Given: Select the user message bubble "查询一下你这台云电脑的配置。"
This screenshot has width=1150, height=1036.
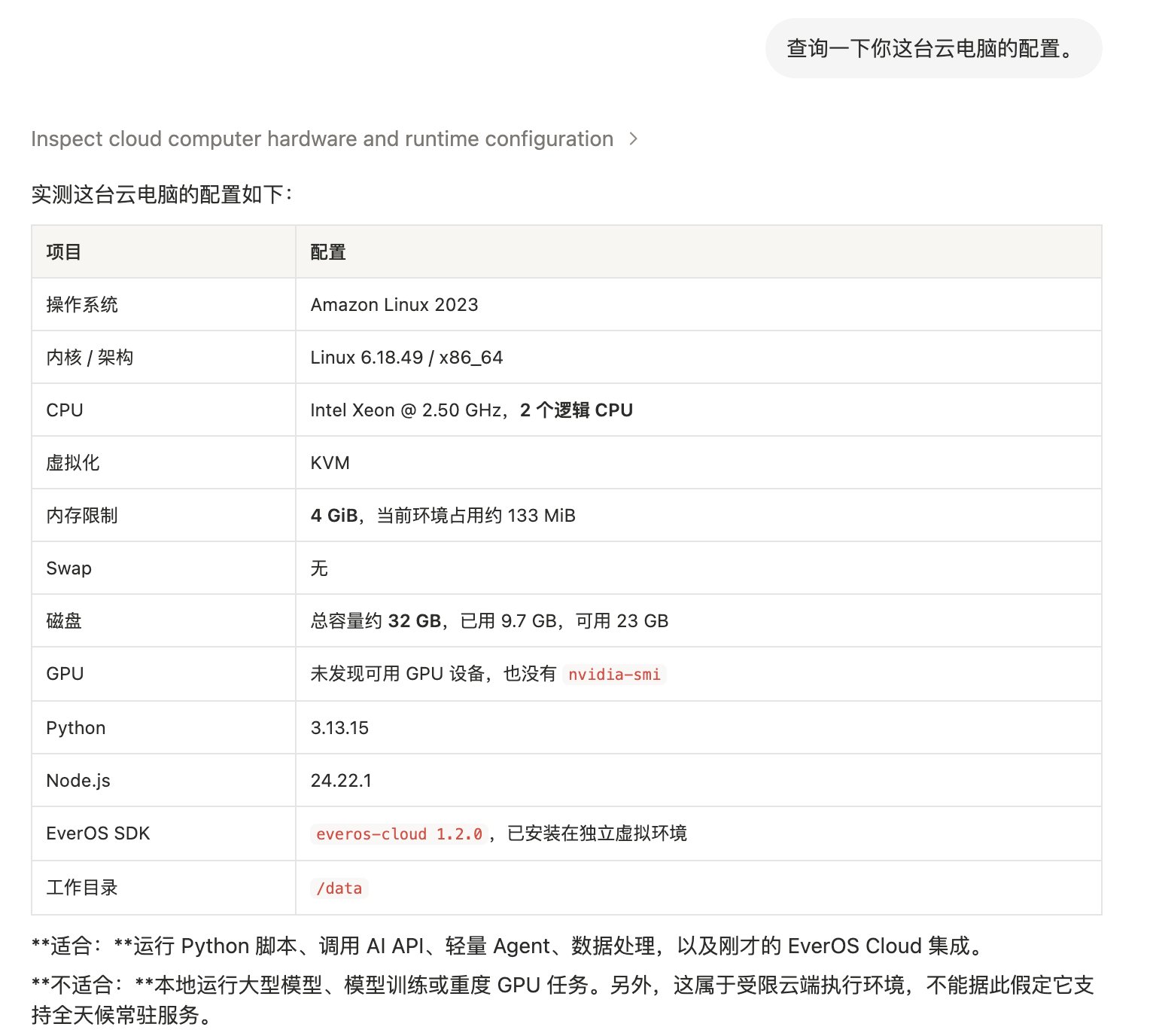Looking at the screenshot, I should pos(933,48).
